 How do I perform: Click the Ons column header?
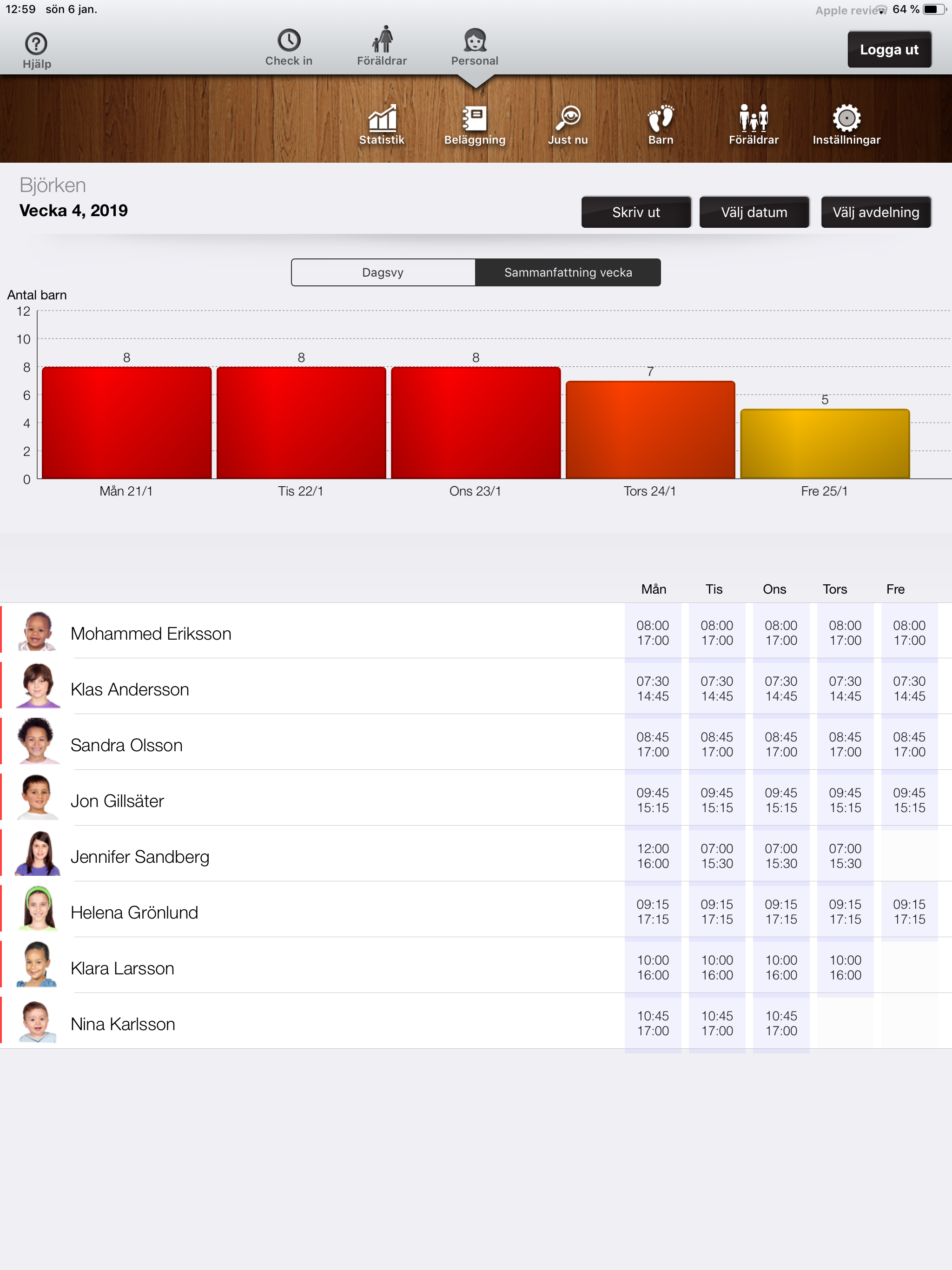tap(774, 589)
